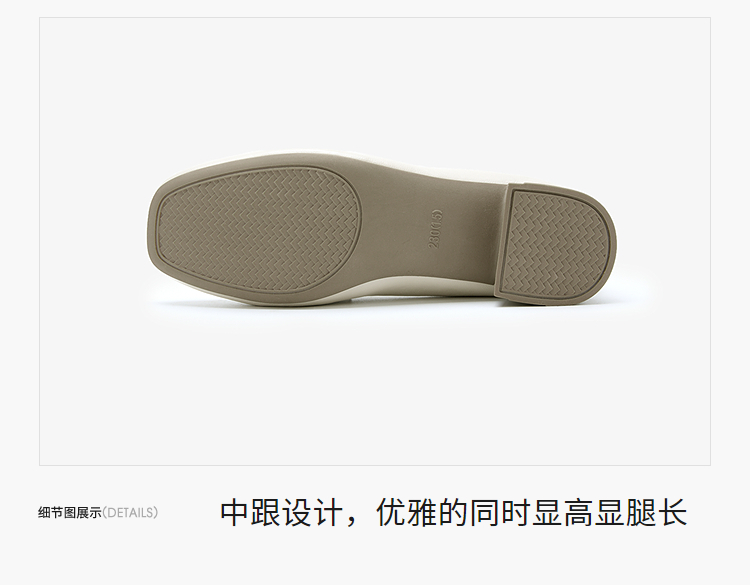
Task: Select the heel's zigzag tread block
Action: click(x=555, y=242)
